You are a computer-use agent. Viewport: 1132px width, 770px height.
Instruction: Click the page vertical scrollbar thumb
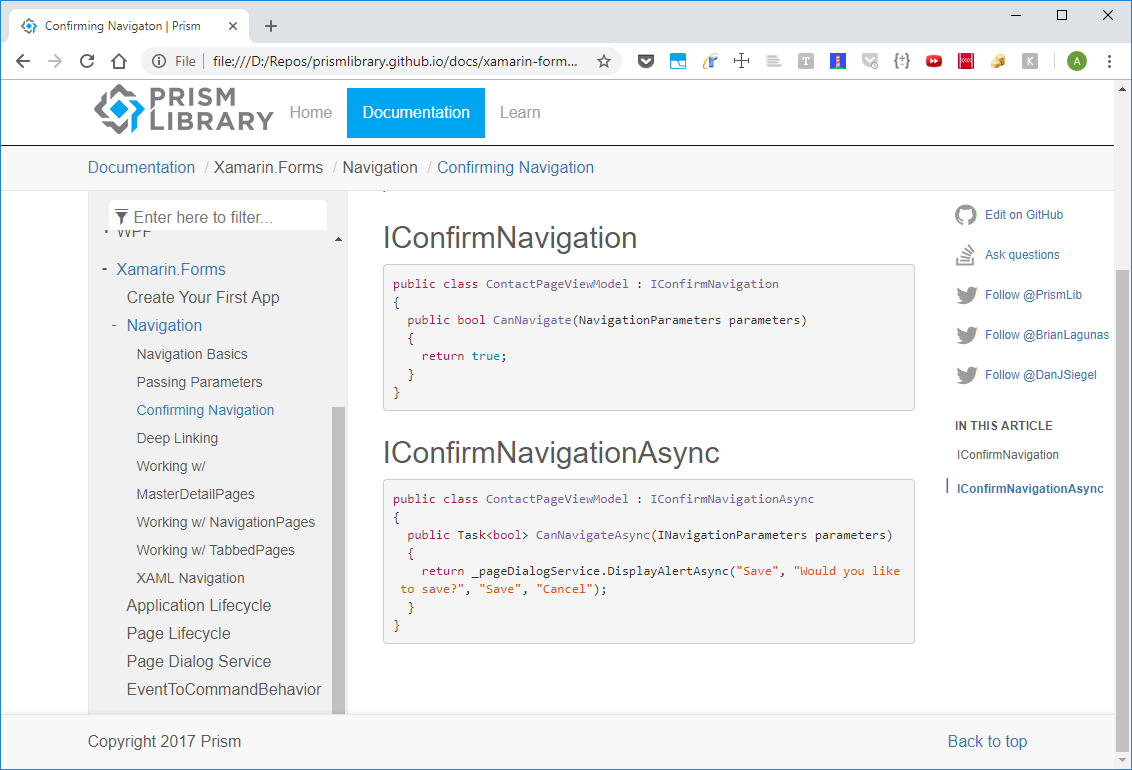pyautogui.click(x=1122, y=511)
